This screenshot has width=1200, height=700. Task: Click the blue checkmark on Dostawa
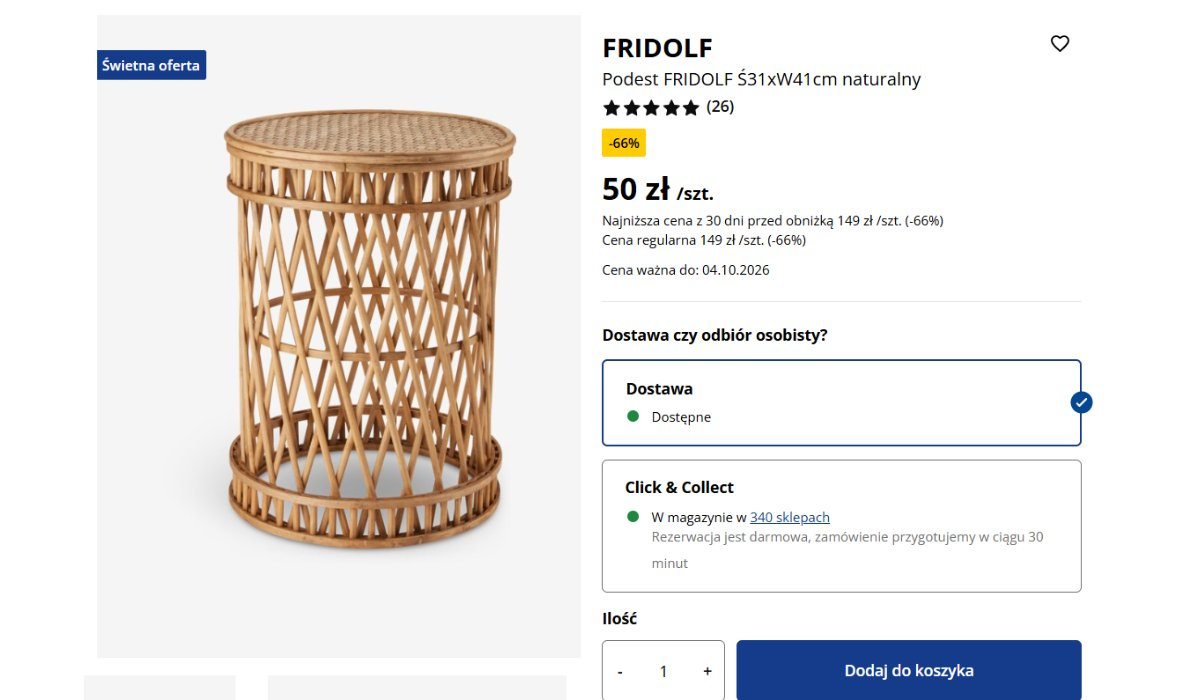1081,402
